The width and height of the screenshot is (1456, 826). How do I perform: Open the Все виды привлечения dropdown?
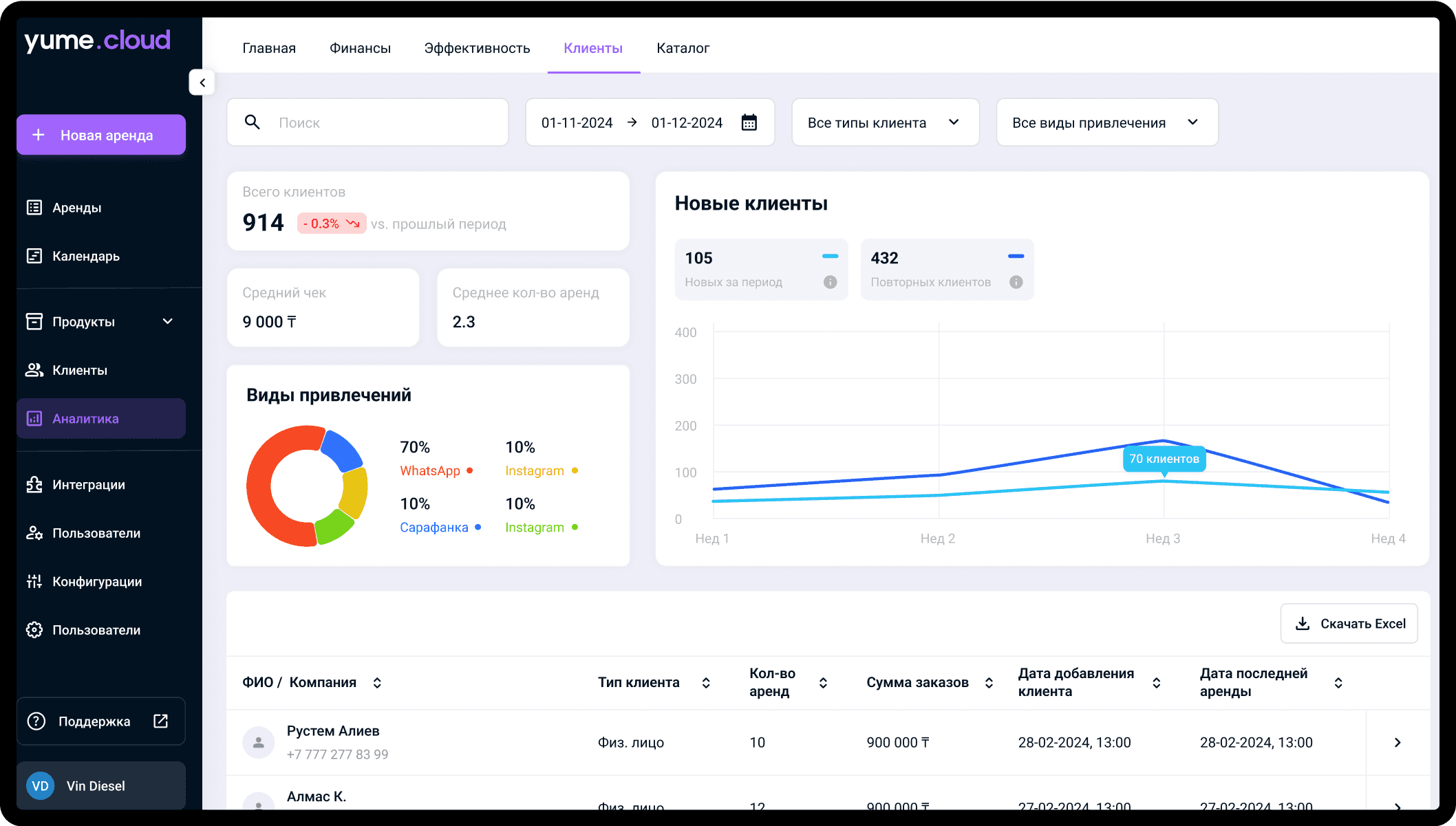pyautogui.click(x=1107, y=122)
